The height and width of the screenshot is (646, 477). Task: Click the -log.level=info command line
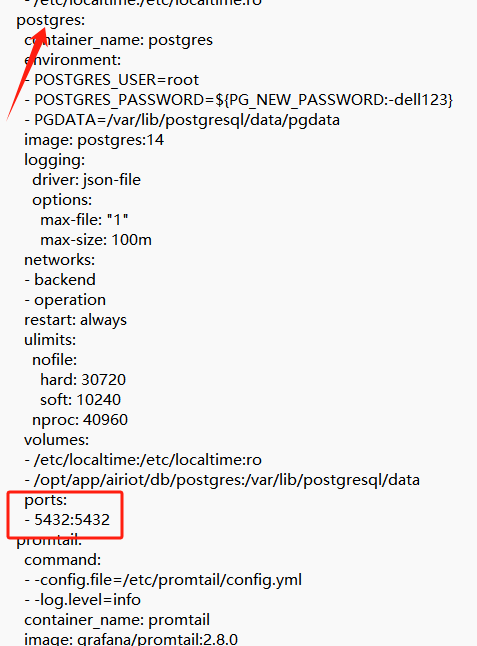[x=82, y=600]
